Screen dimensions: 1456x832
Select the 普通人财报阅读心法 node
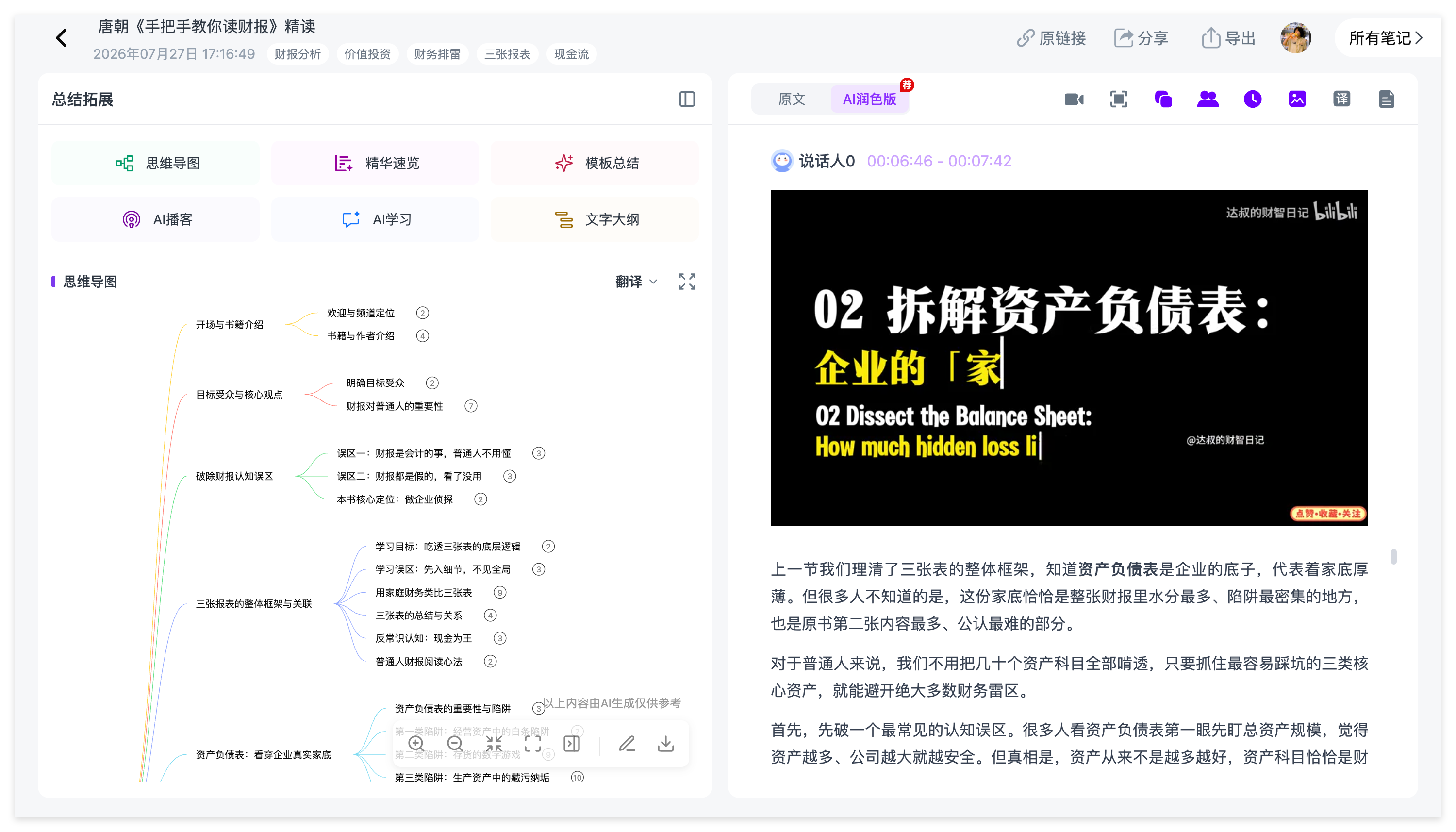pos(419,662)
